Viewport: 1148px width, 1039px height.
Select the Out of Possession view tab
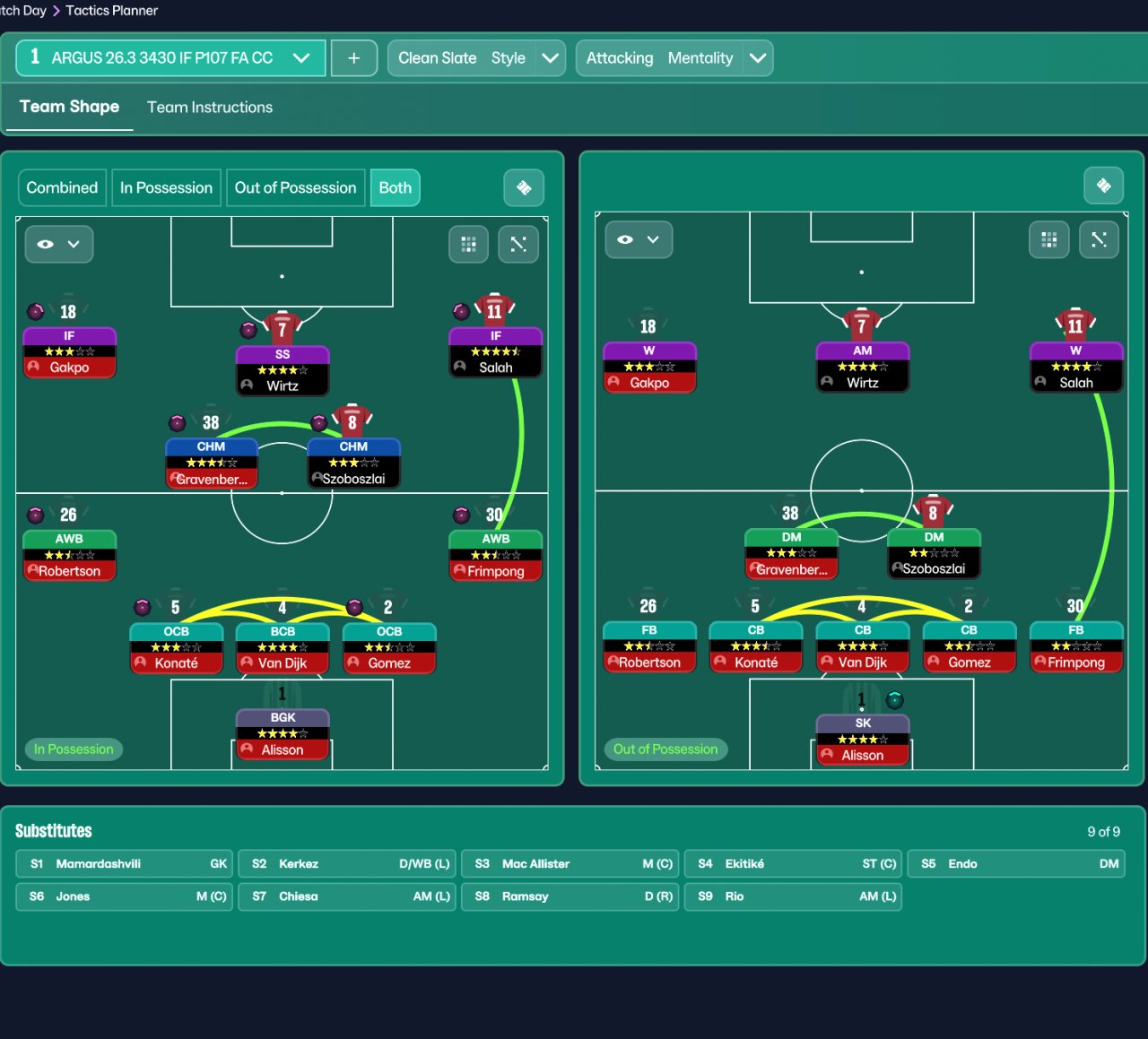tap(295, 187)
